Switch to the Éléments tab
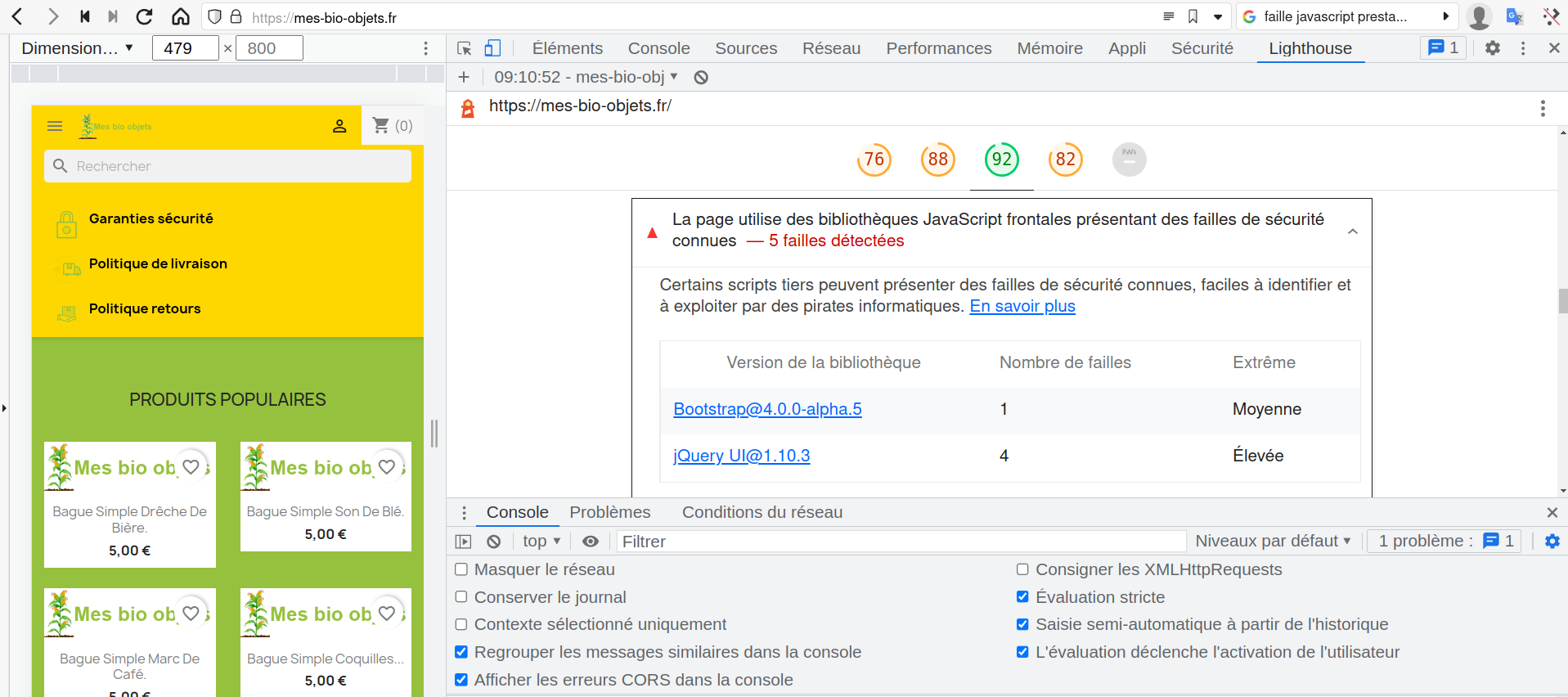 568,48
